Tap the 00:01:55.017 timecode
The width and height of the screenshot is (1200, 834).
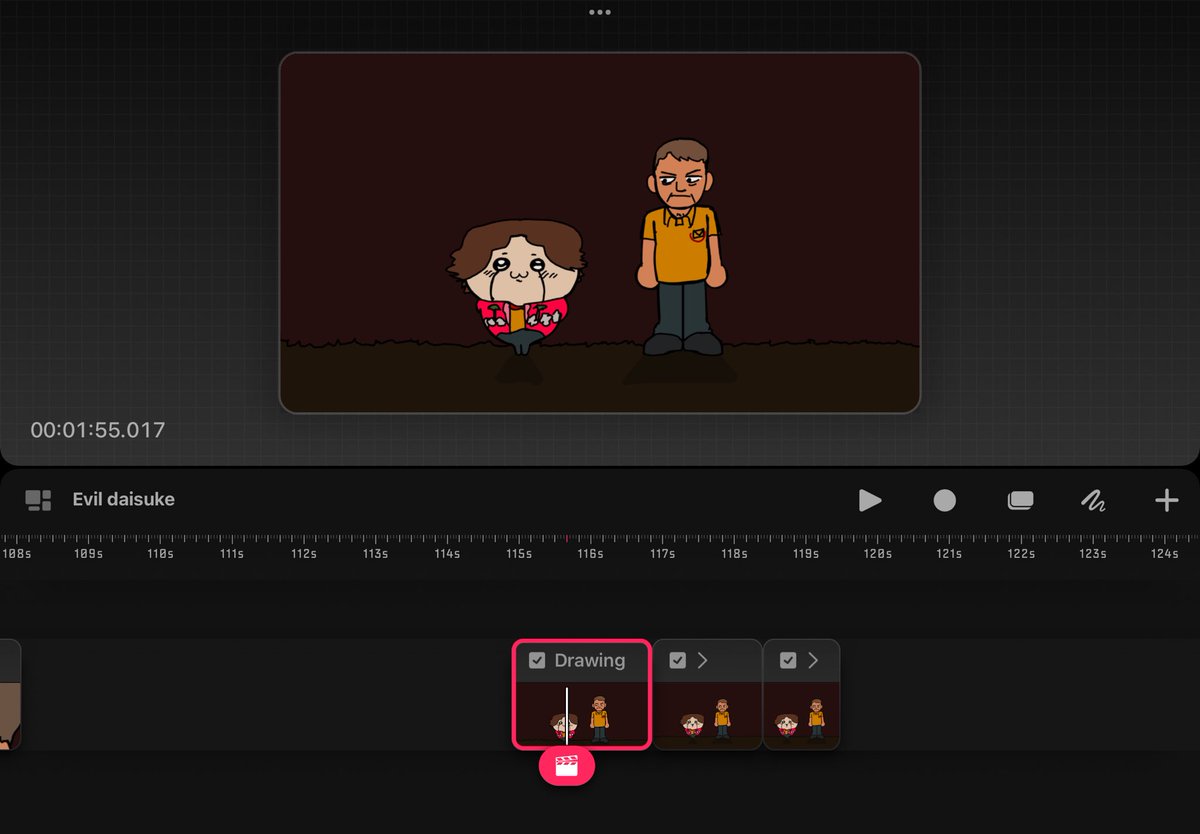98,430
